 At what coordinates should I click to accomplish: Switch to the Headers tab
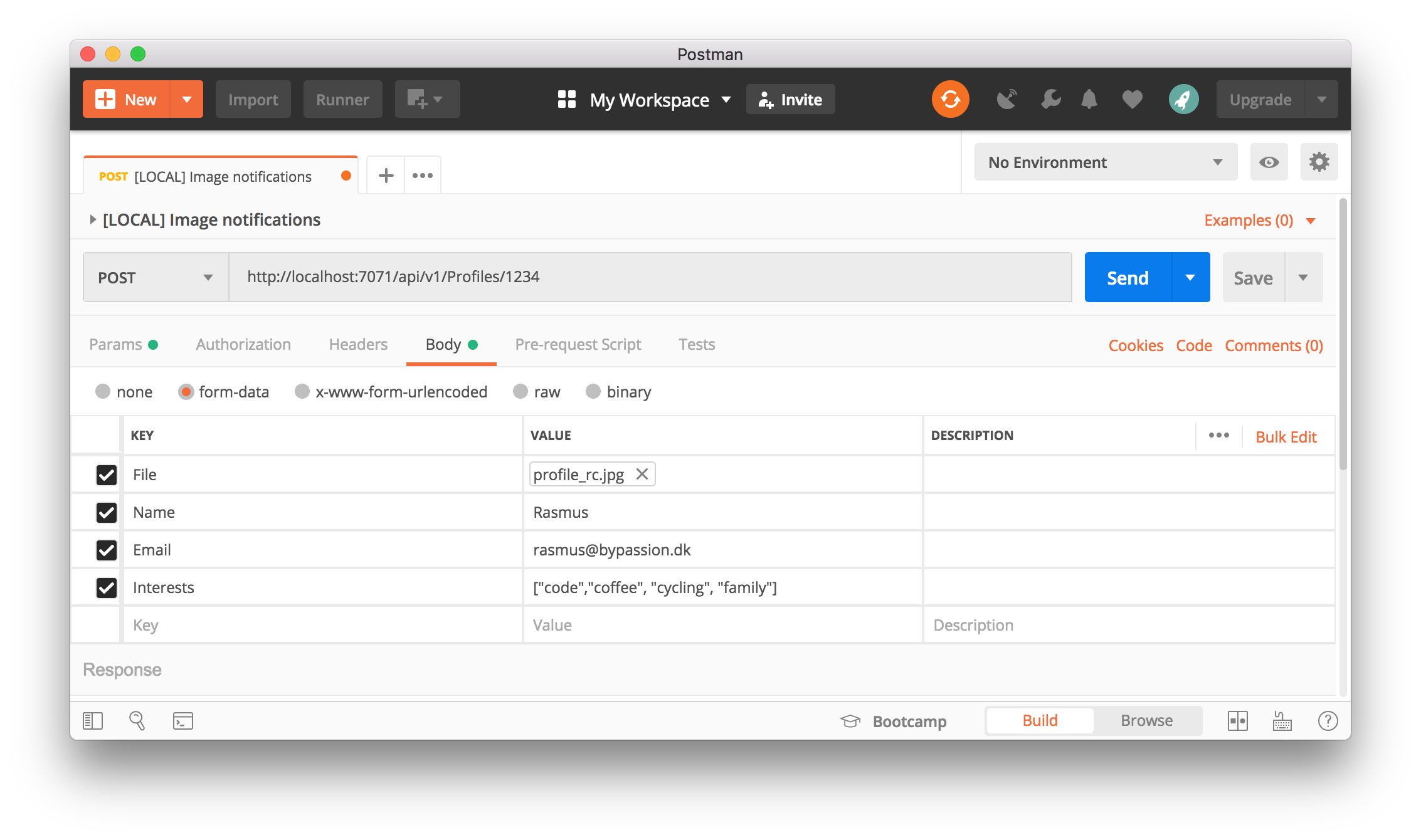[358, 344]
